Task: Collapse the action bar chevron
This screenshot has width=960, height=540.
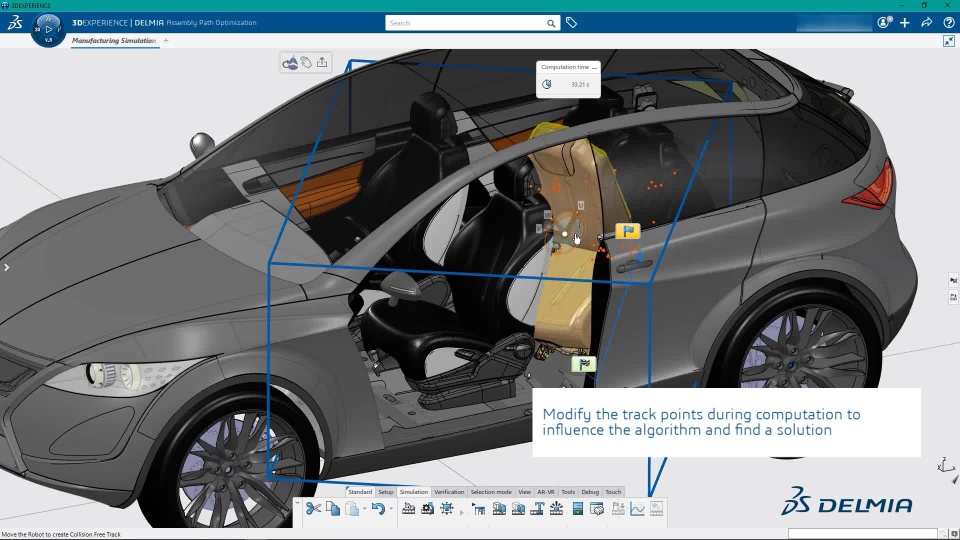Action: coord(298,503)
